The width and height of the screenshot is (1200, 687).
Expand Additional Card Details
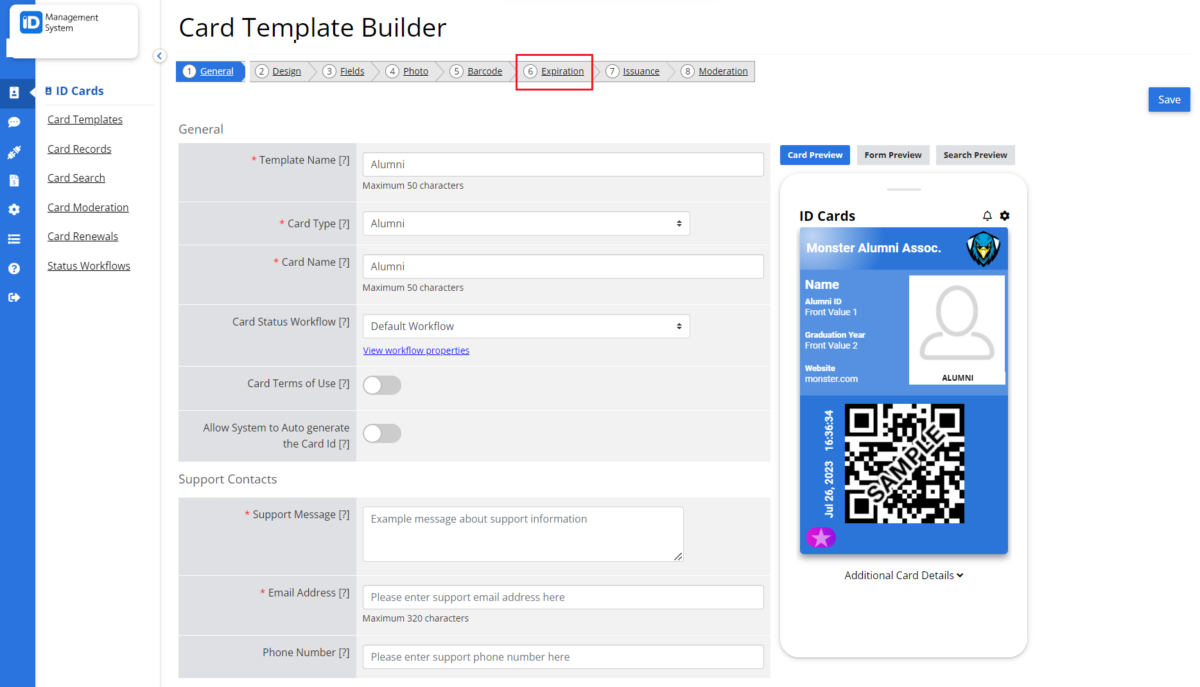point(903,575)
